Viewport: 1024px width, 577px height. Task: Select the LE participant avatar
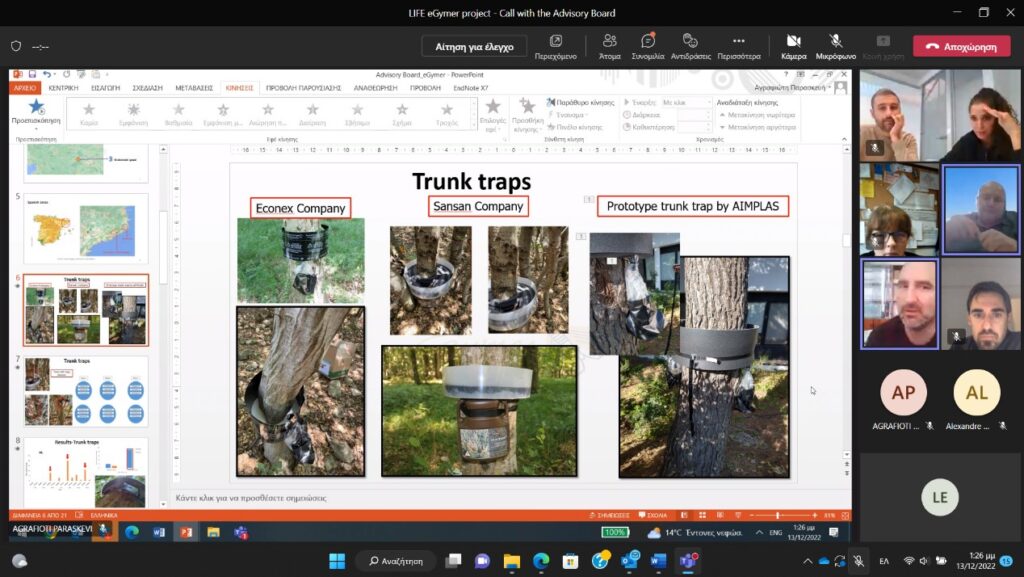[940, 497]
